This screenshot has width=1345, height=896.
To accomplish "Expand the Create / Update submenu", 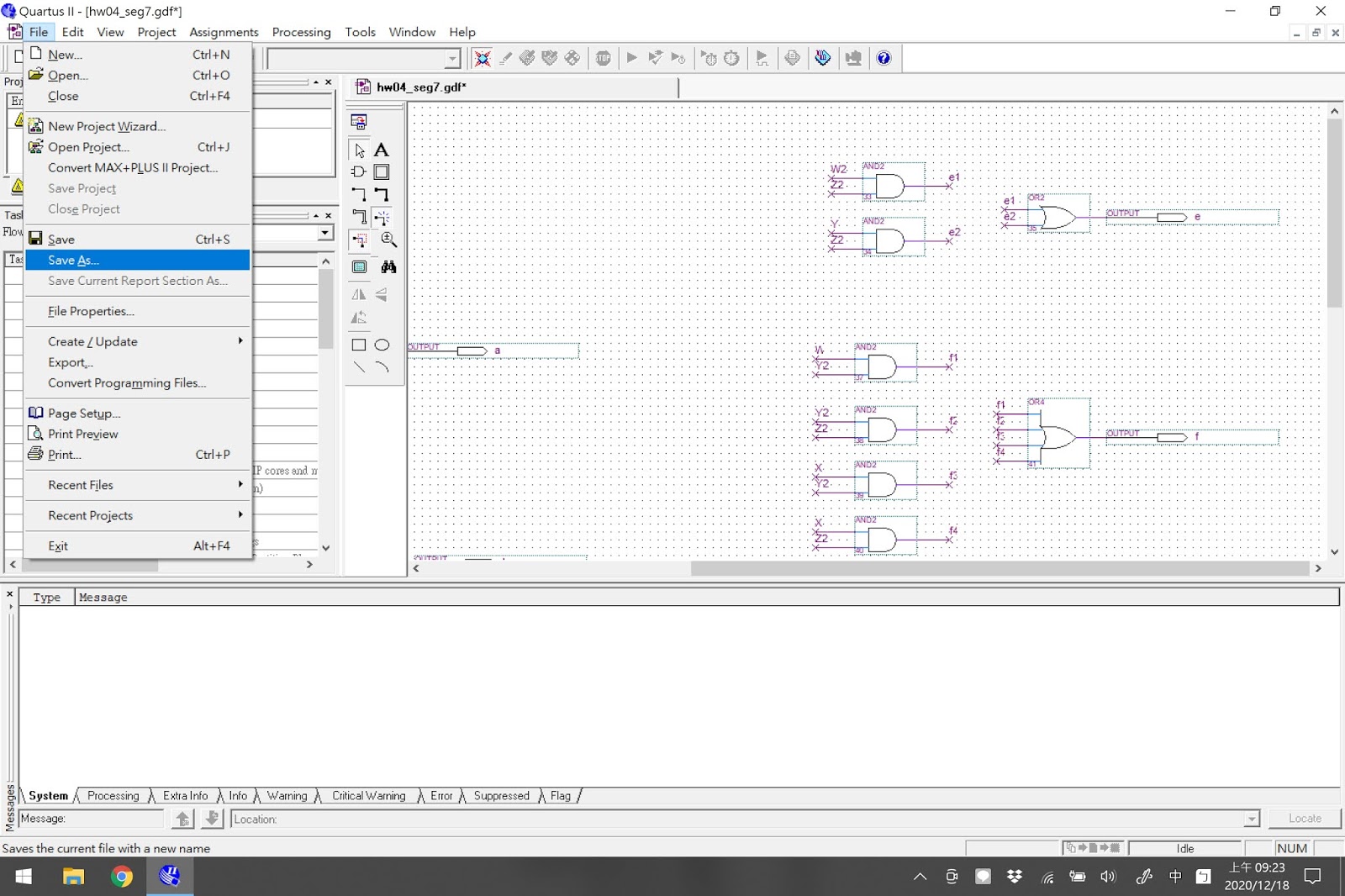I will (138, 341).
